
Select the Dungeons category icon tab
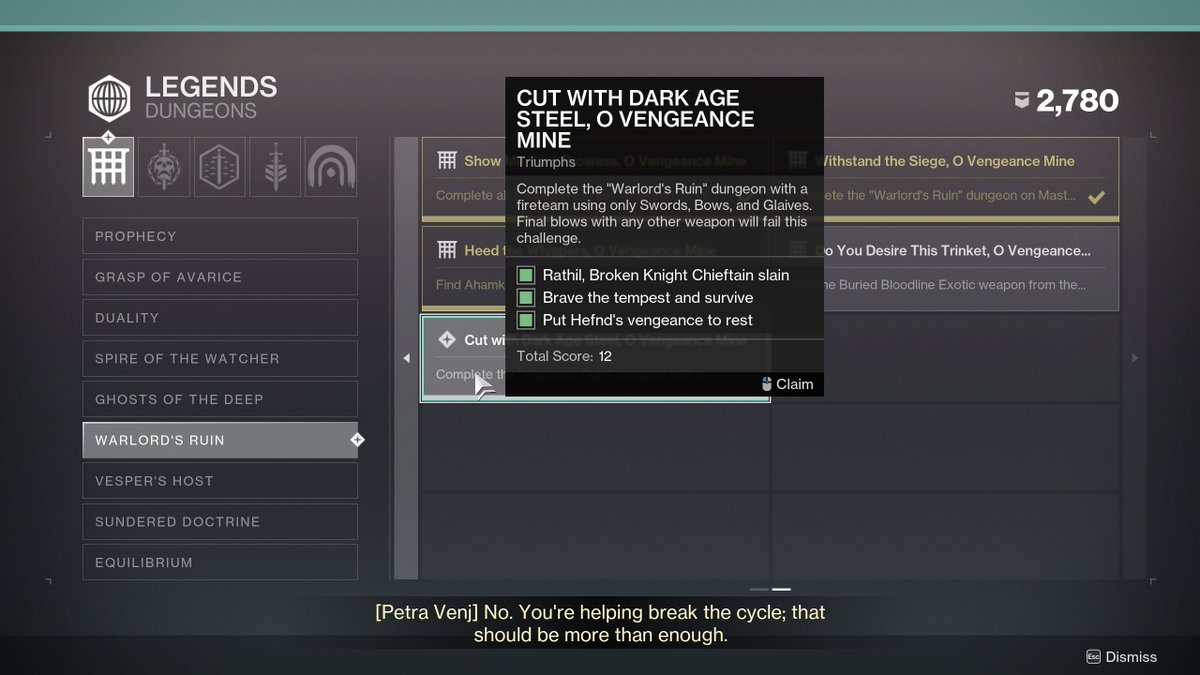108,166
